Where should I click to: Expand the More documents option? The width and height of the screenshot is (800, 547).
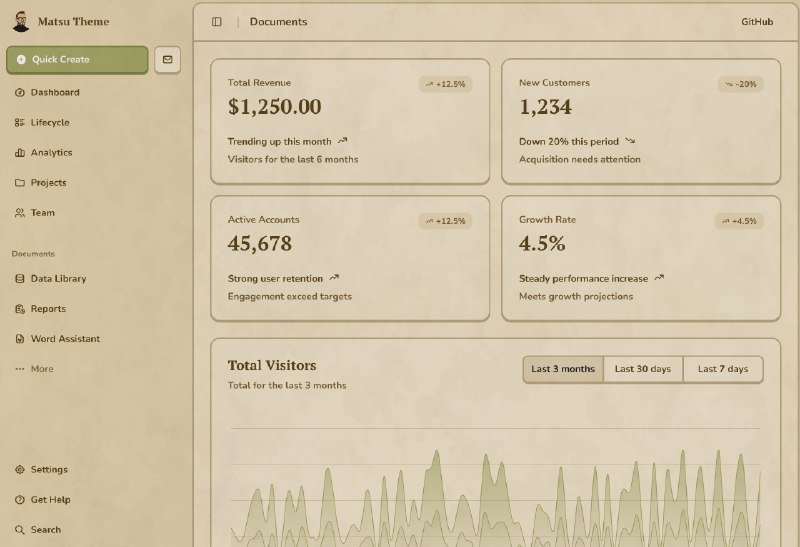[x=41, y=369]
